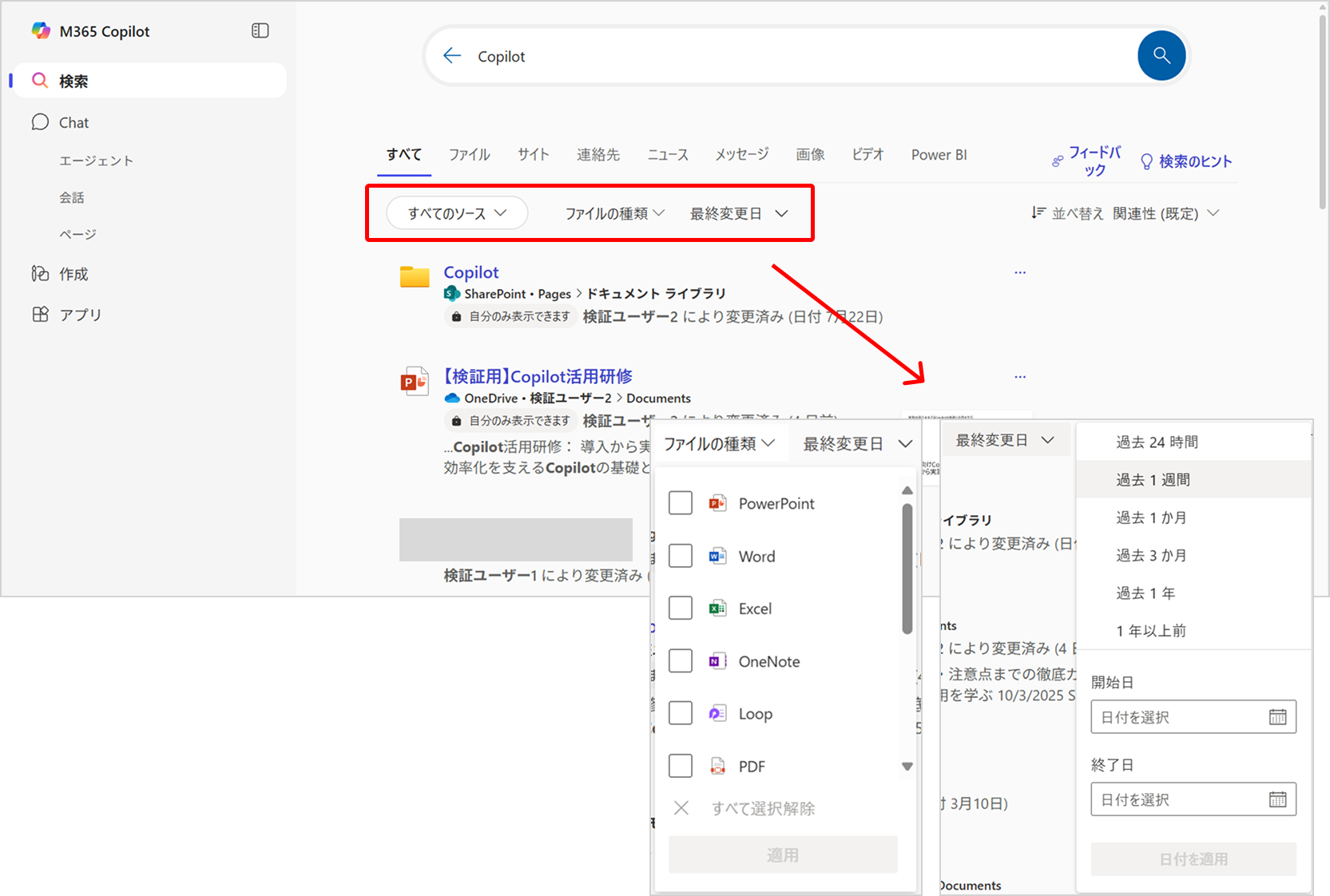This screenshot has height=896, width=1330.
Task: Open the 開始日 calendar picker icon
Action: (1277, 717)
